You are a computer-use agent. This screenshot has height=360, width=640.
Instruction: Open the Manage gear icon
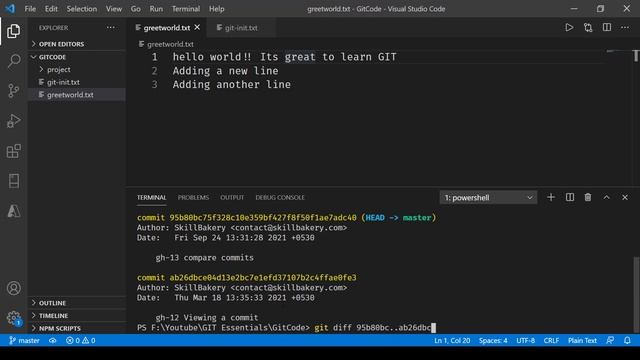point(13,318)
